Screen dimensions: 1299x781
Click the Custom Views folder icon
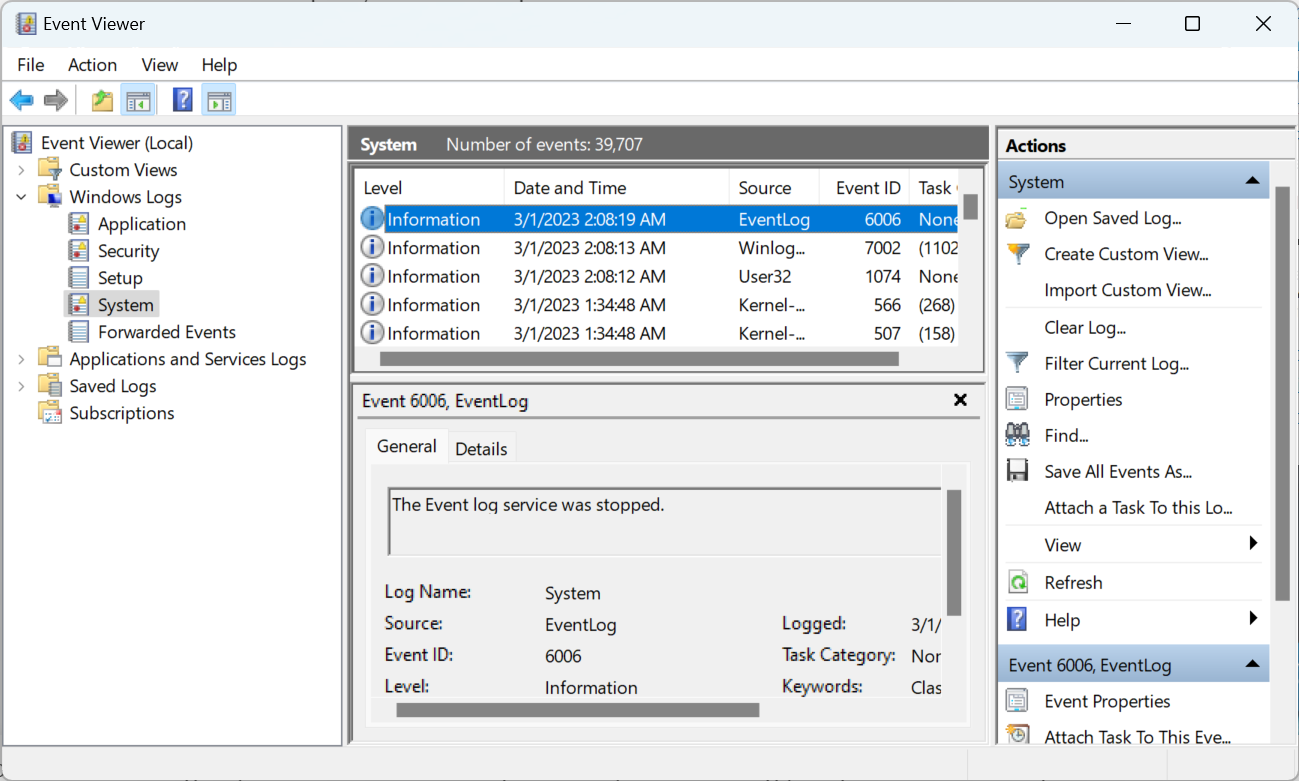(50, 170)
